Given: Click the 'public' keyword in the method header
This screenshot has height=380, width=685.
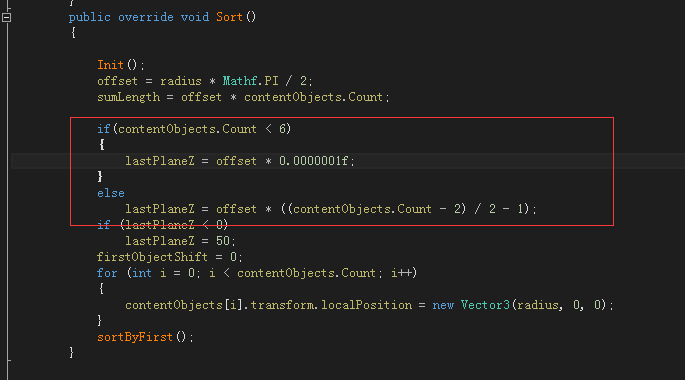Looking at the screenshot, I should (x=90, y=17).
